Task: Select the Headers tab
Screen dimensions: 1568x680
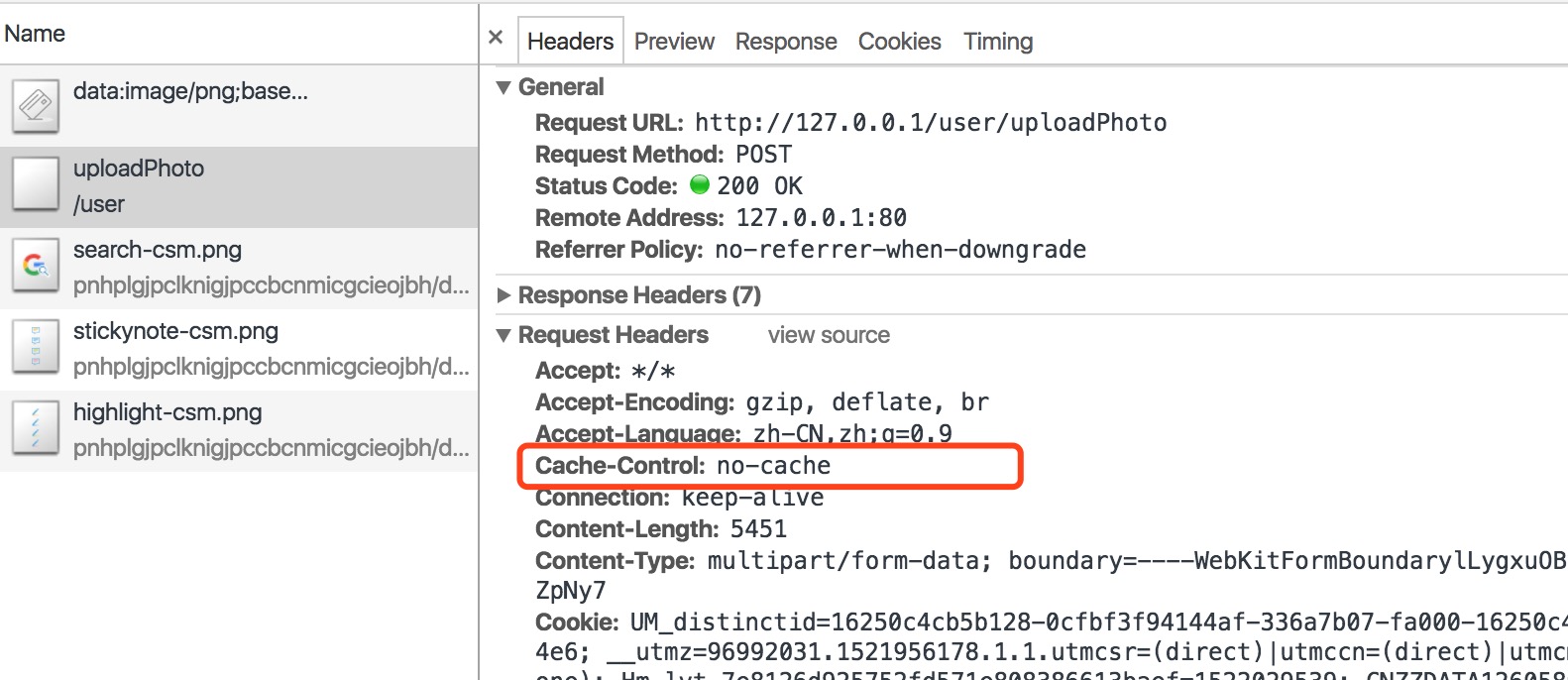Action: tap(570, 42)
